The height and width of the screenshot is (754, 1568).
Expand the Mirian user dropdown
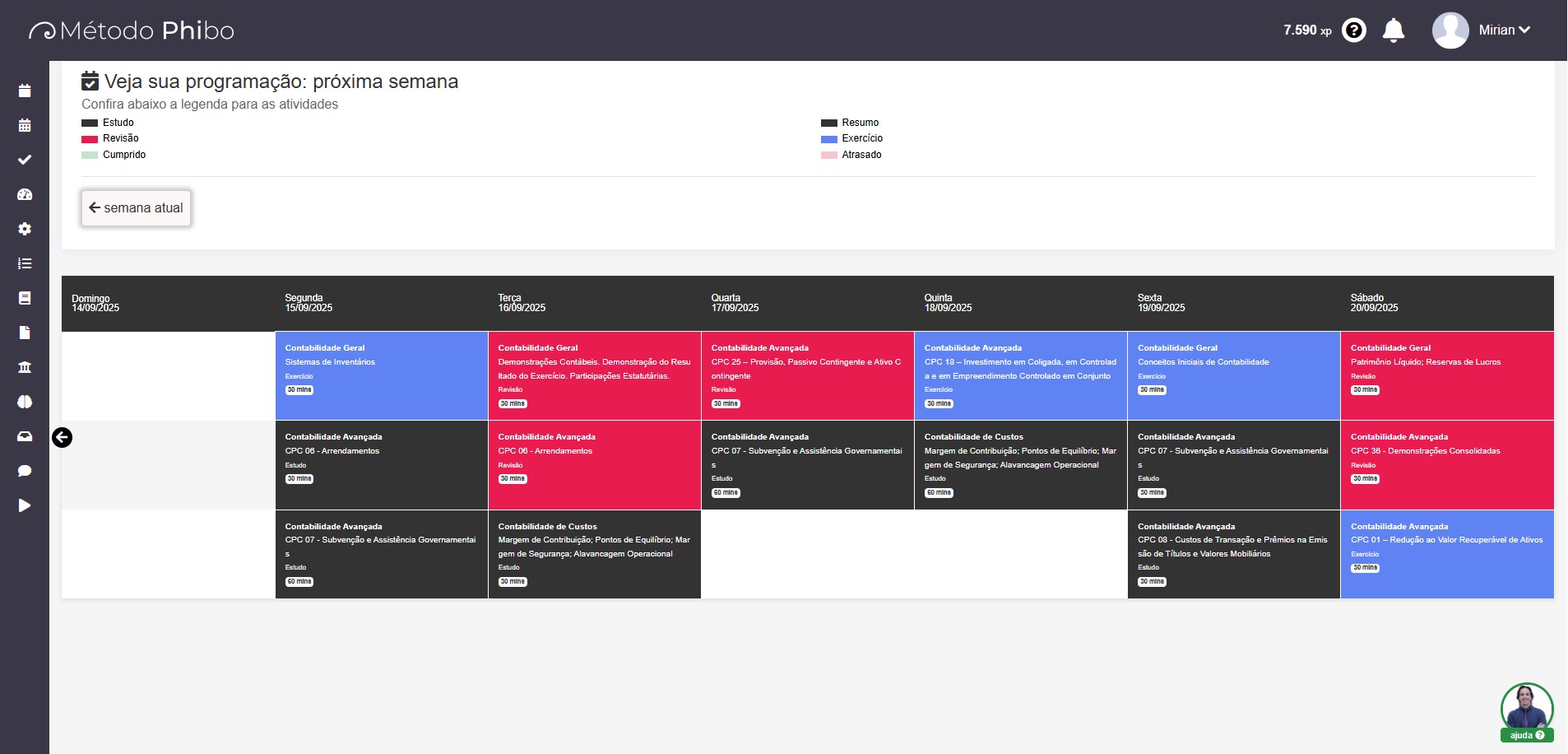click(1505, 30)
